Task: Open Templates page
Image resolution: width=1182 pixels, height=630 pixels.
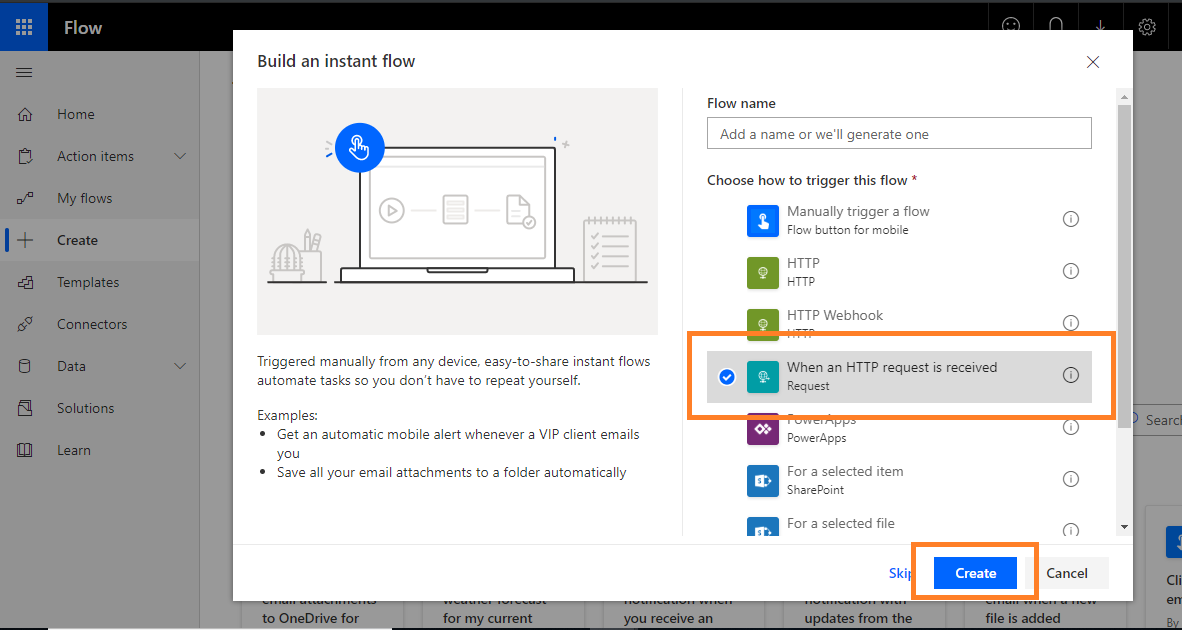Action: coord(87,283)
